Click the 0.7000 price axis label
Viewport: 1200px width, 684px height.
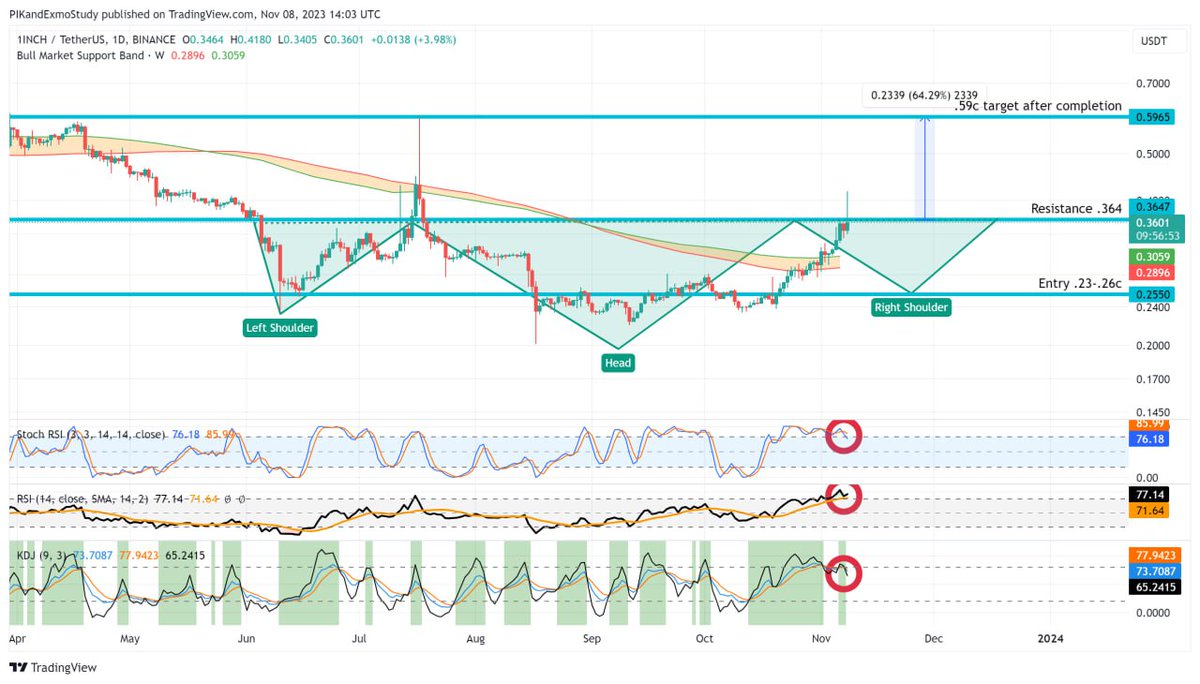1153,83
